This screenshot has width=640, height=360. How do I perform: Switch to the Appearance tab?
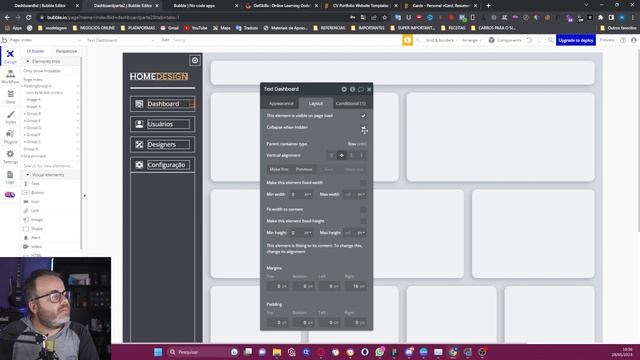(281, 103)
